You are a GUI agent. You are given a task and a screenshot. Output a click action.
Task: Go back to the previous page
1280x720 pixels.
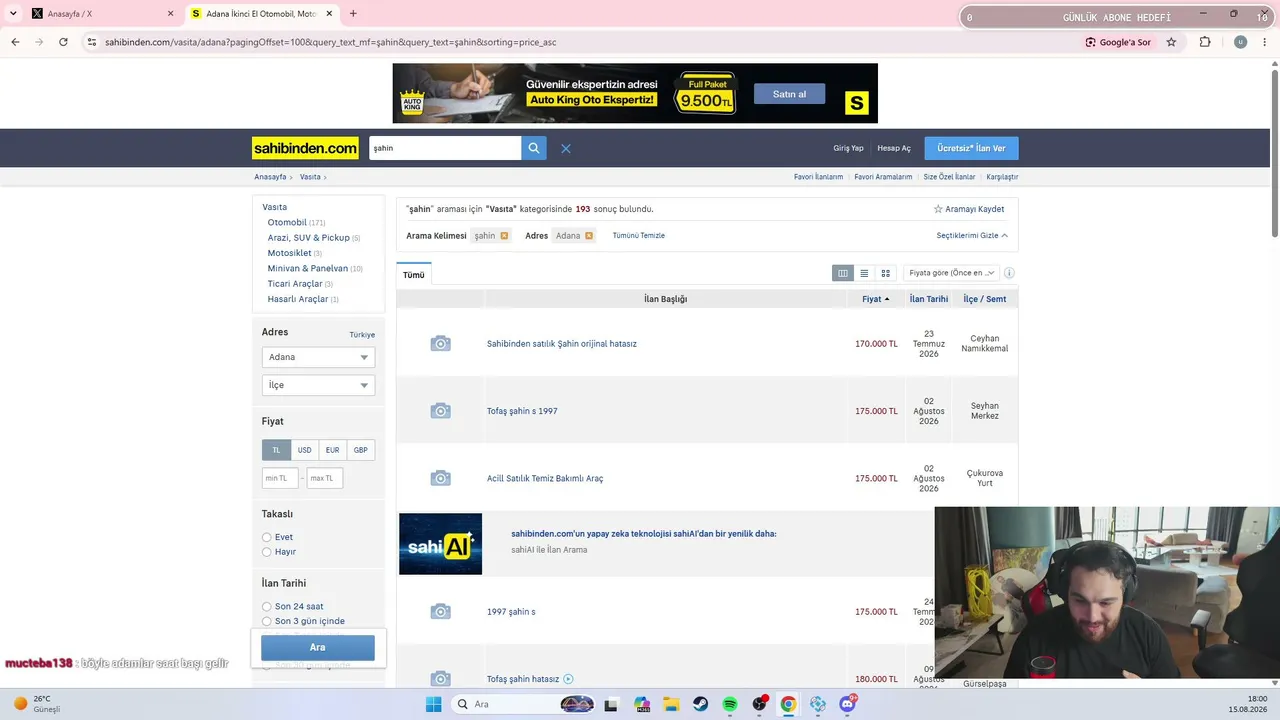(15, 42)
